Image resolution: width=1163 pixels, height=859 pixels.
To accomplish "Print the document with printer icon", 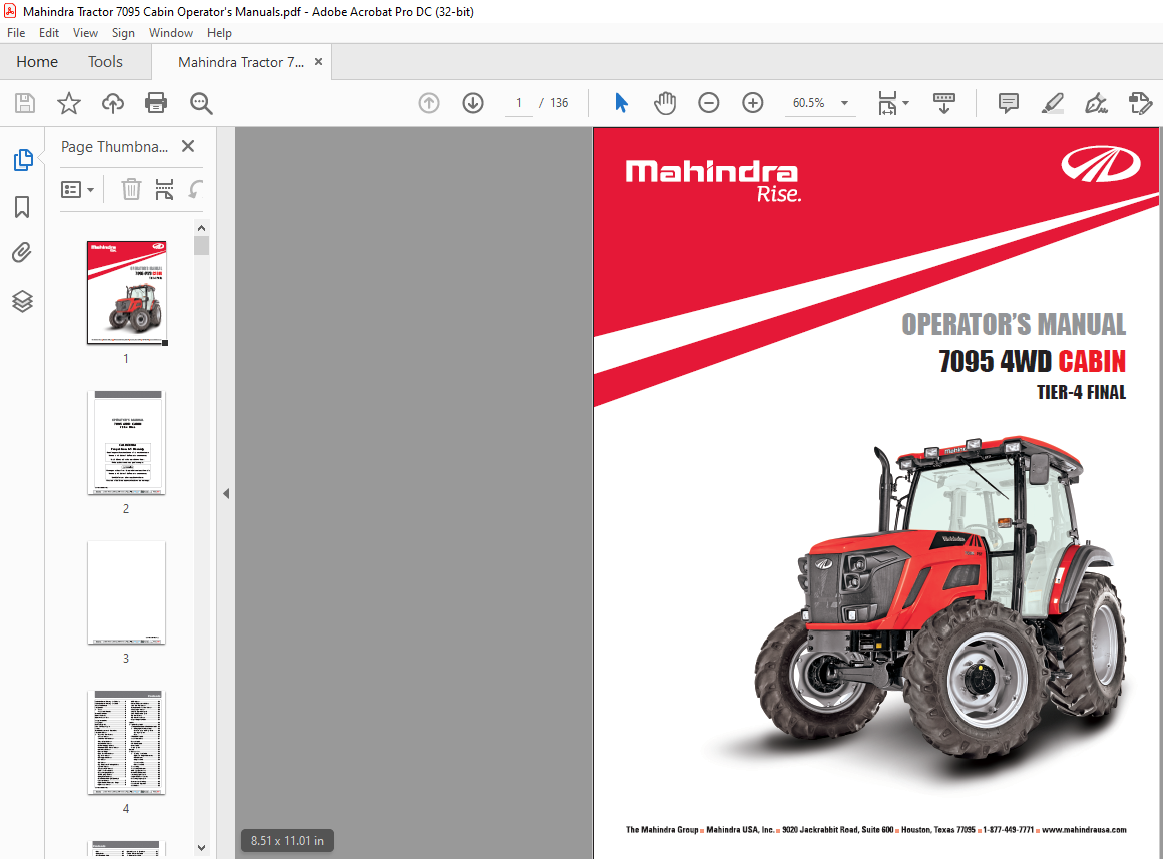I will click(x=156, y=102).
